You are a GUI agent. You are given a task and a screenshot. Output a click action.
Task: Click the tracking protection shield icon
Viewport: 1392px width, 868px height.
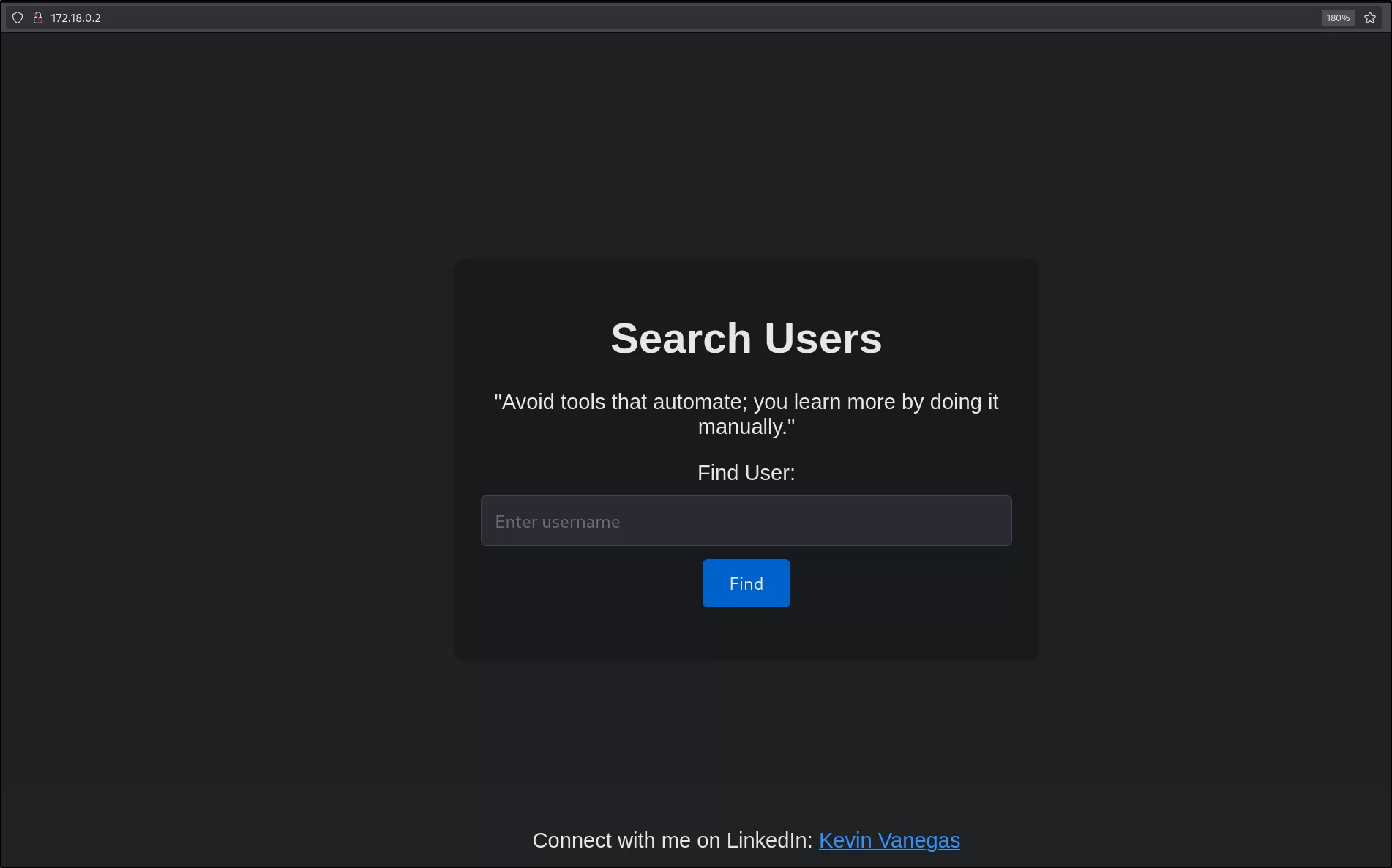[18, 18]
